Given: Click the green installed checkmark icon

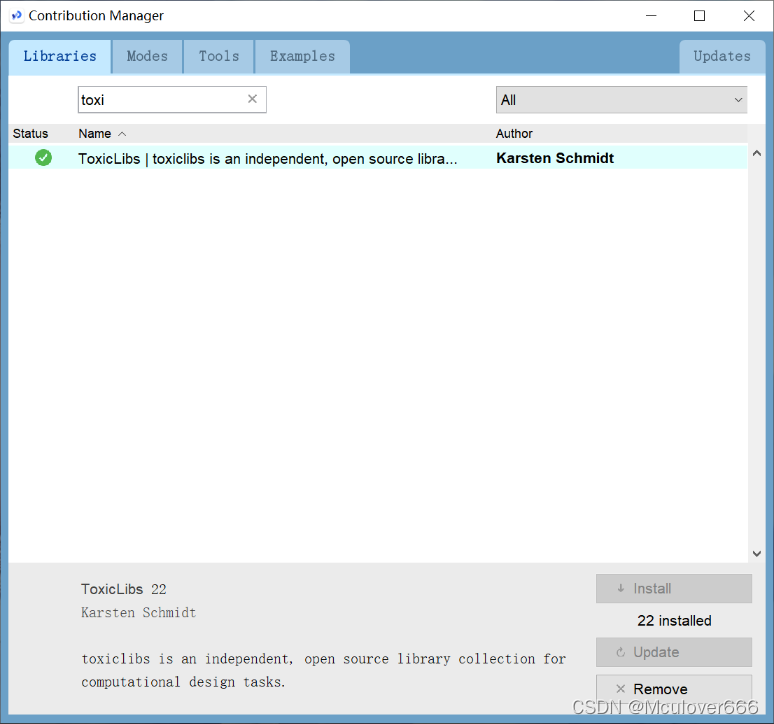Looking at the screenshot, I should (43, 158).
